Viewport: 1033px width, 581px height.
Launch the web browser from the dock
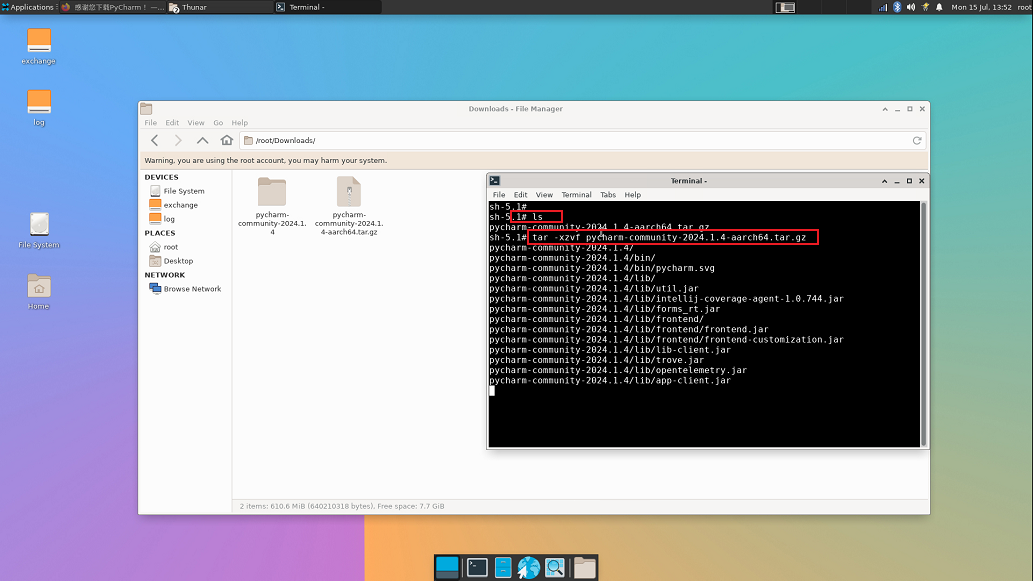pos(529,568)
